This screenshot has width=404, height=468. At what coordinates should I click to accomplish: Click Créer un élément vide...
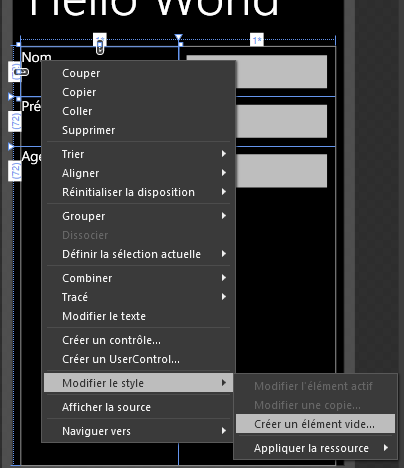[x=315, y=424]
